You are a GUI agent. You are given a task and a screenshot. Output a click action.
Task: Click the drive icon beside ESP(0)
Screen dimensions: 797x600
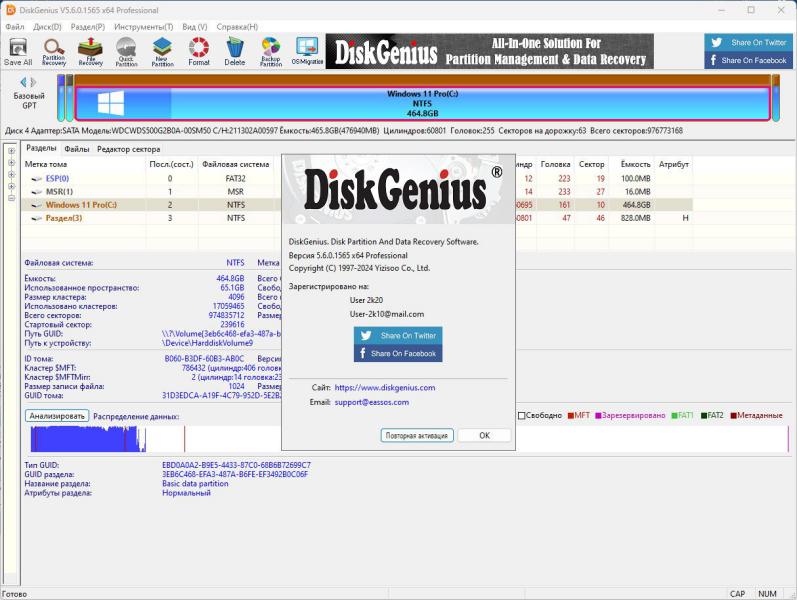click(x=37, y=178)
